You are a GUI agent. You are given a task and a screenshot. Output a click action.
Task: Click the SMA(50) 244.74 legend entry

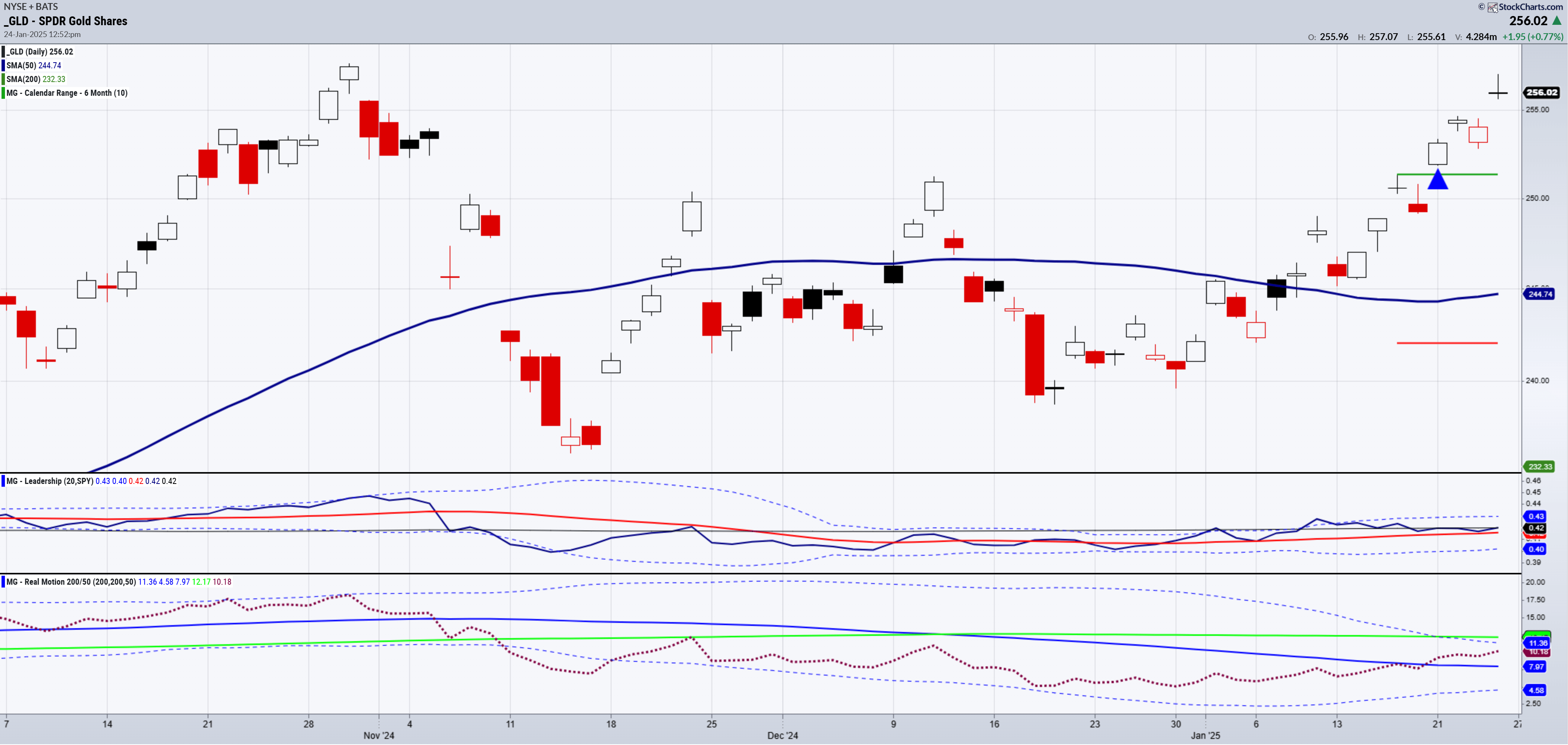(34, 65)
